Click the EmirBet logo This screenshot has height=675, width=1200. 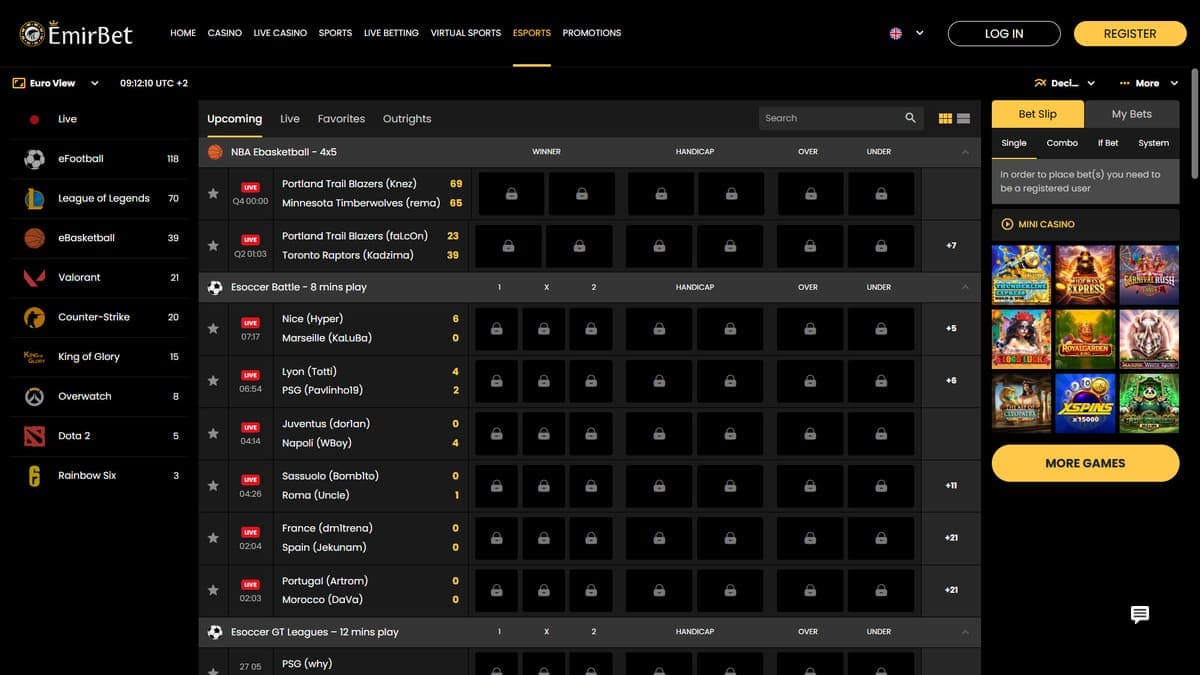point(76,33)
